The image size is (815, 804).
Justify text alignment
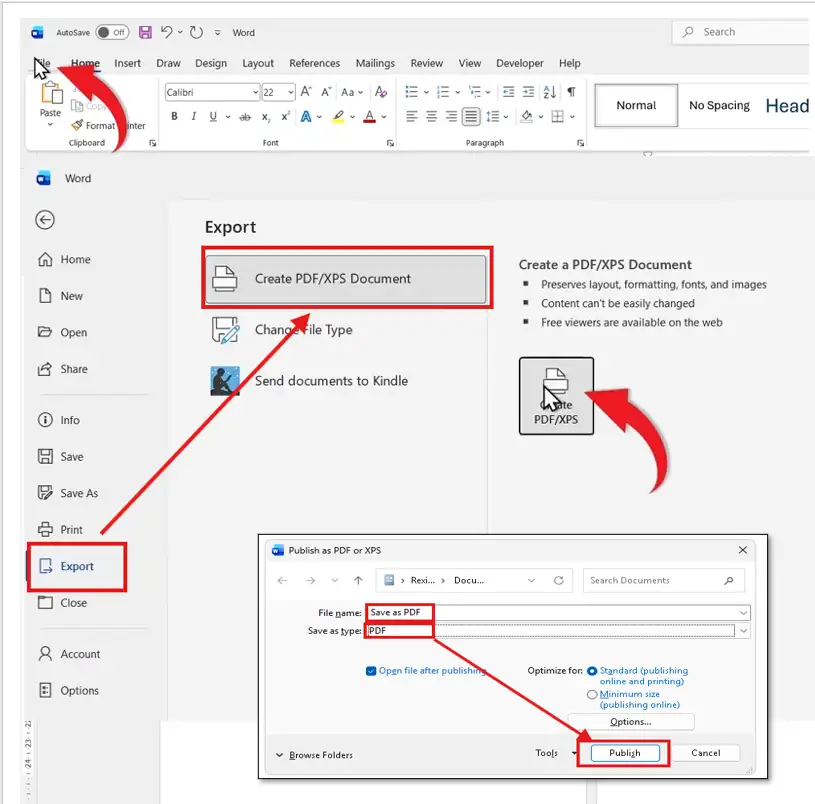click(471, 116)
